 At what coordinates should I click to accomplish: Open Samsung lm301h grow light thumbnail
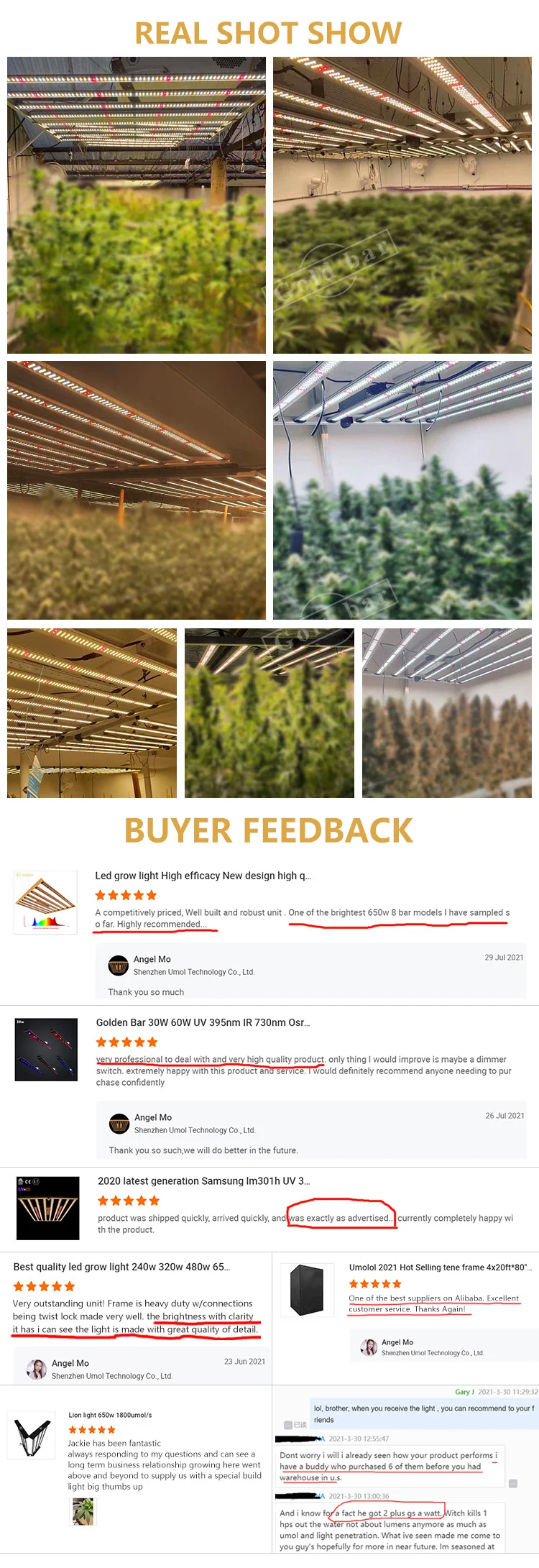[48, 1207]
